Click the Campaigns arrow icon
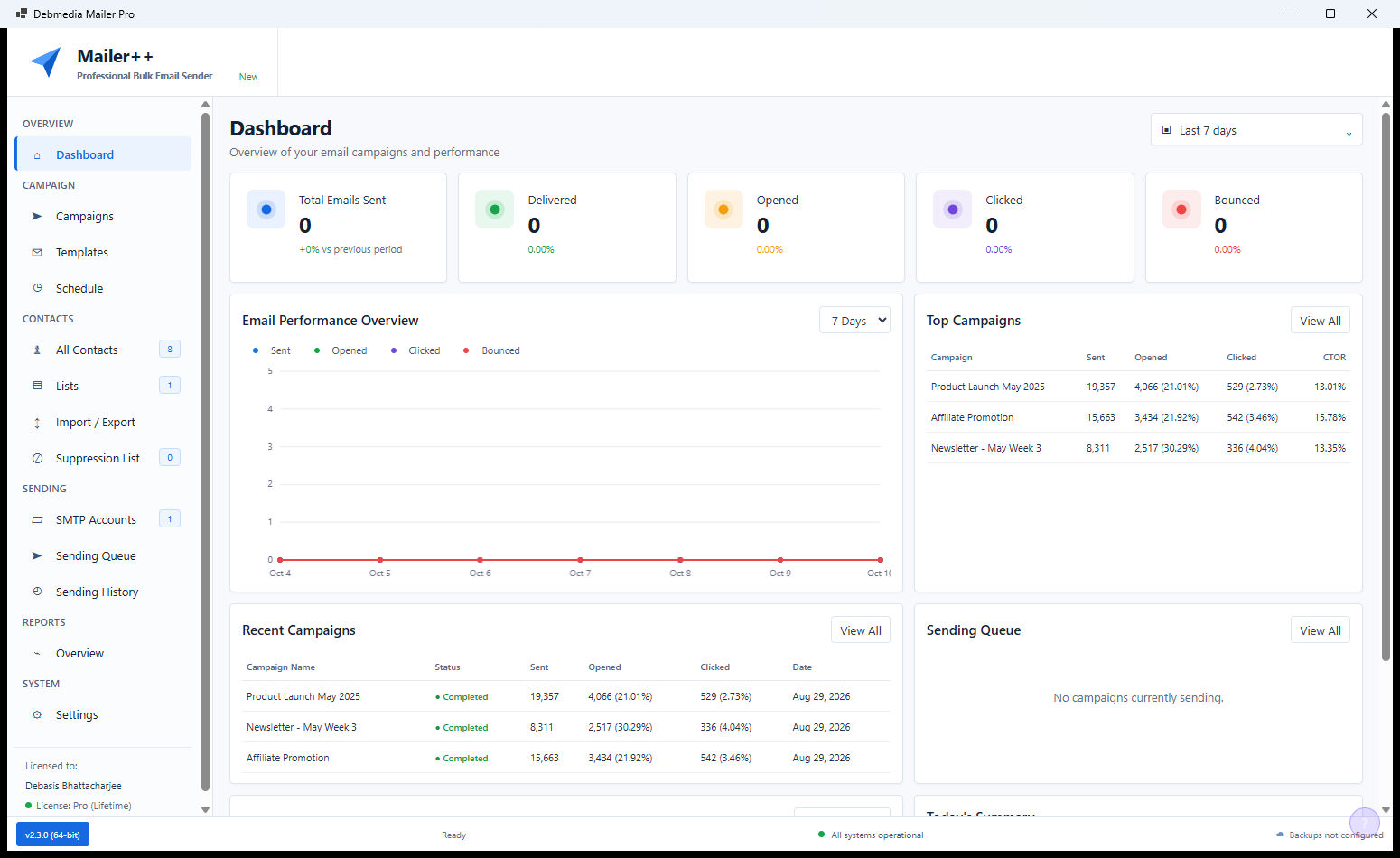 [37, 217]
